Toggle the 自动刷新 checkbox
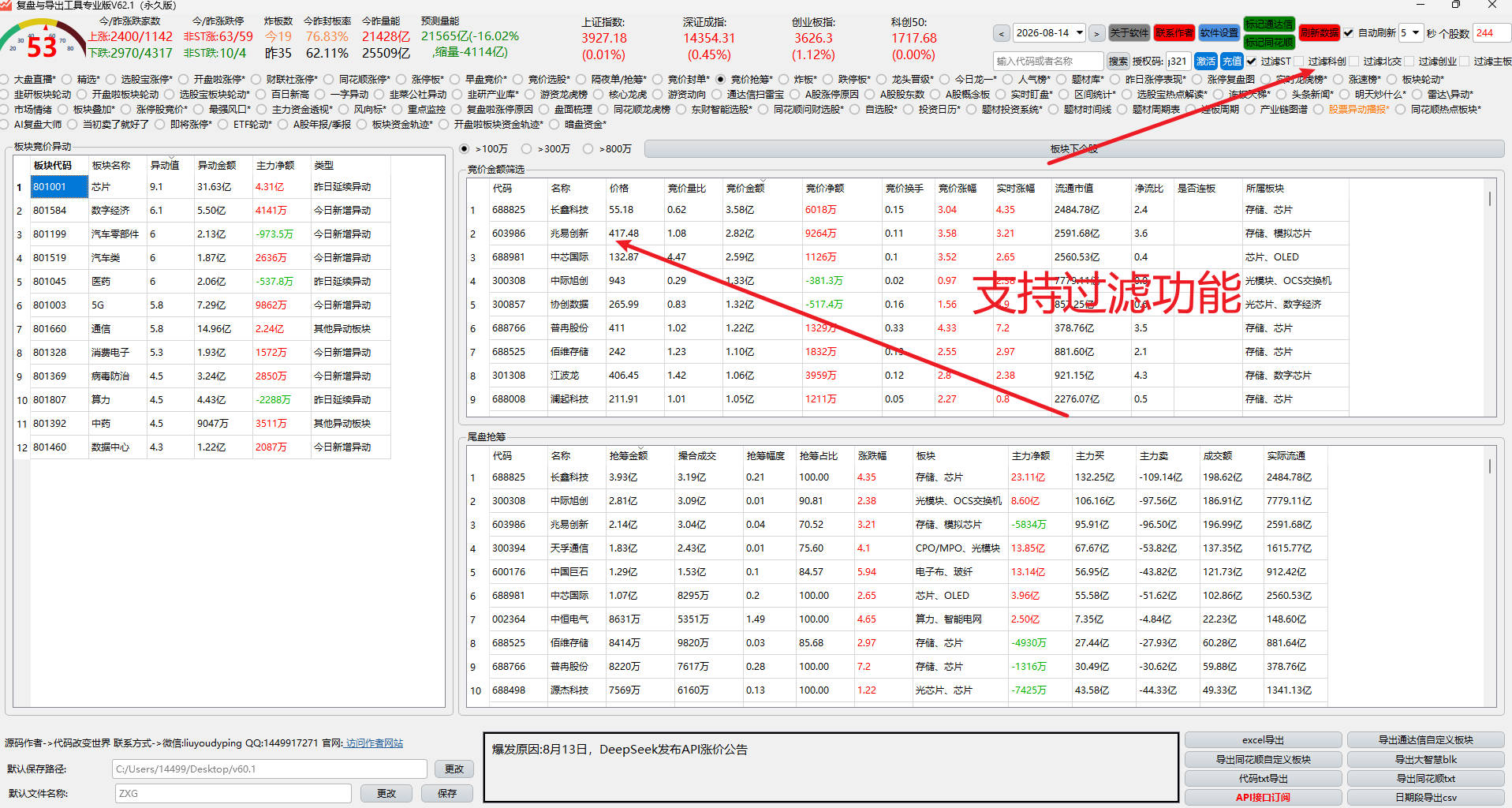This screenshot has width=1512, height=808. [1349, 33]
